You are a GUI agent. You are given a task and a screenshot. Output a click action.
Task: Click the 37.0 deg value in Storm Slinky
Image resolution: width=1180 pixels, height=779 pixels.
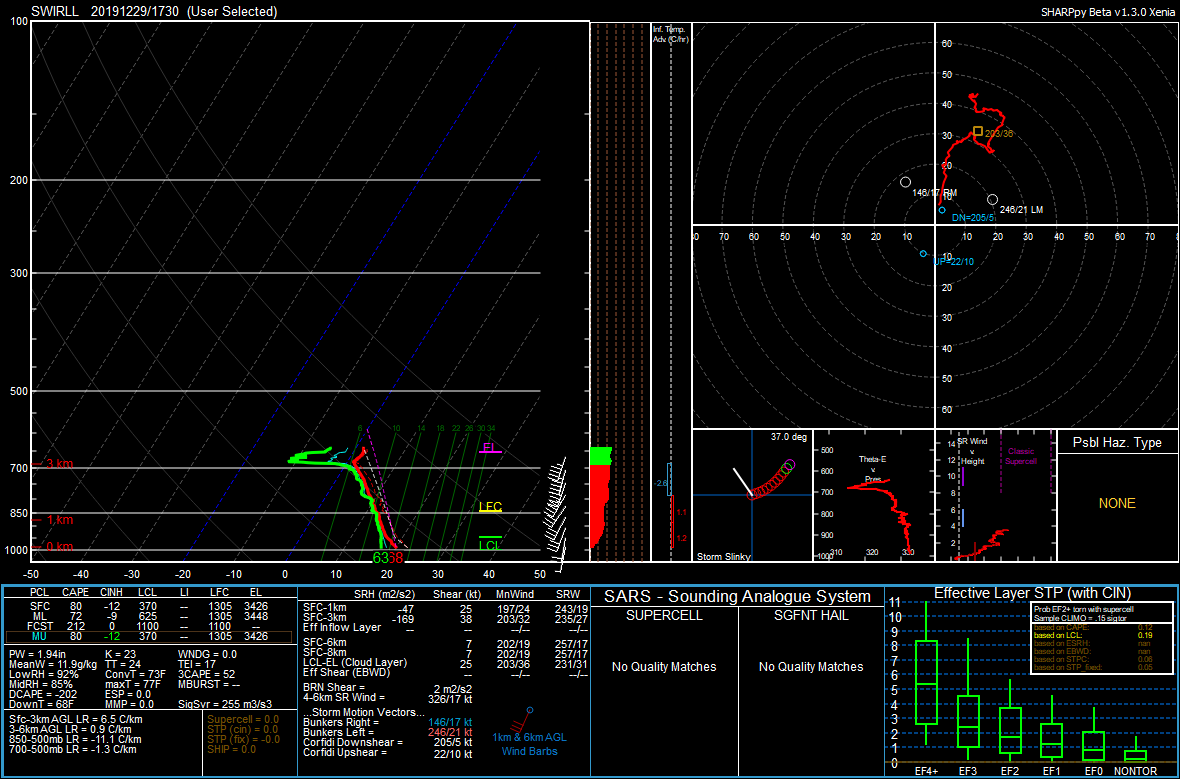[788, 437]
